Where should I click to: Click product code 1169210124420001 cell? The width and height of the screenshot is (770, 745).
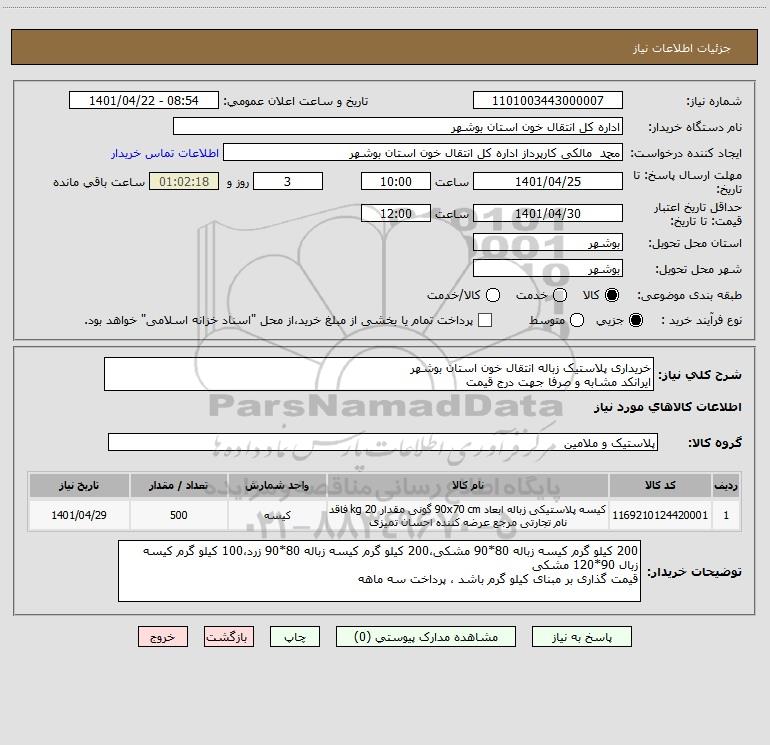(660, 515)
